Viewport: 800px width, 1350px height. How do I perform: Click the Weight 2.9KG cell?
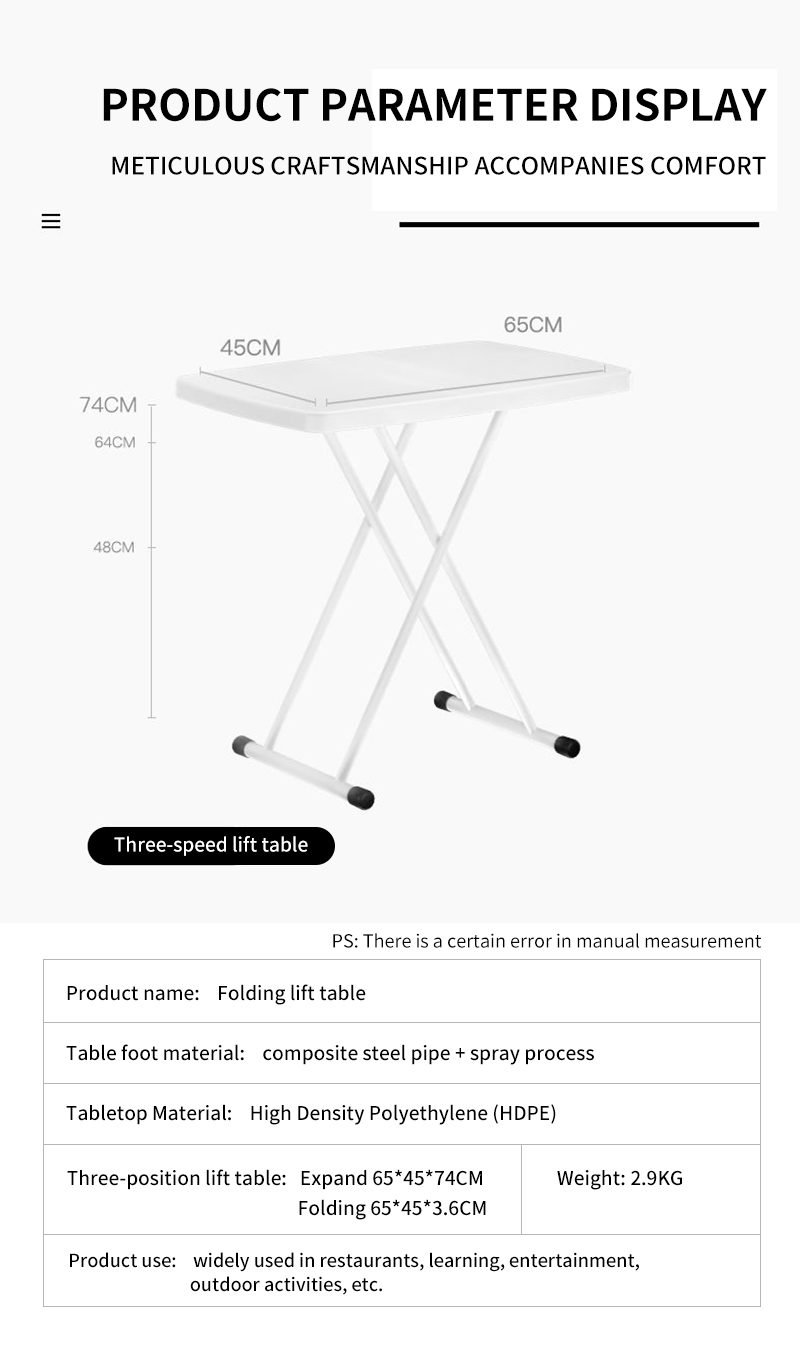click(x=641, y=1190)
